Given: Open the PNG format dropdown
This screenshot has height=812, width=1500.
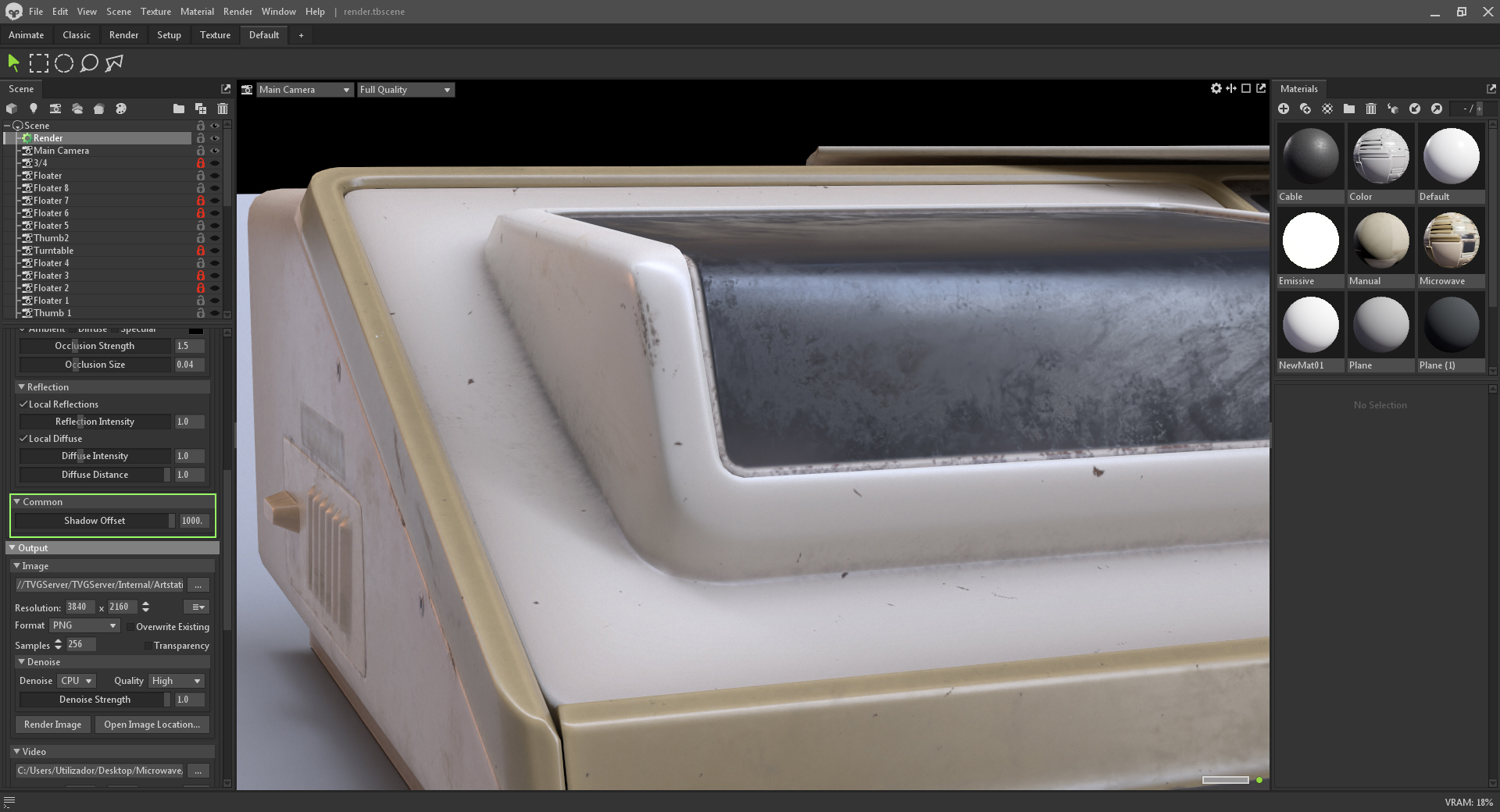Looking at the screenshot, I should tap(84, 625).
